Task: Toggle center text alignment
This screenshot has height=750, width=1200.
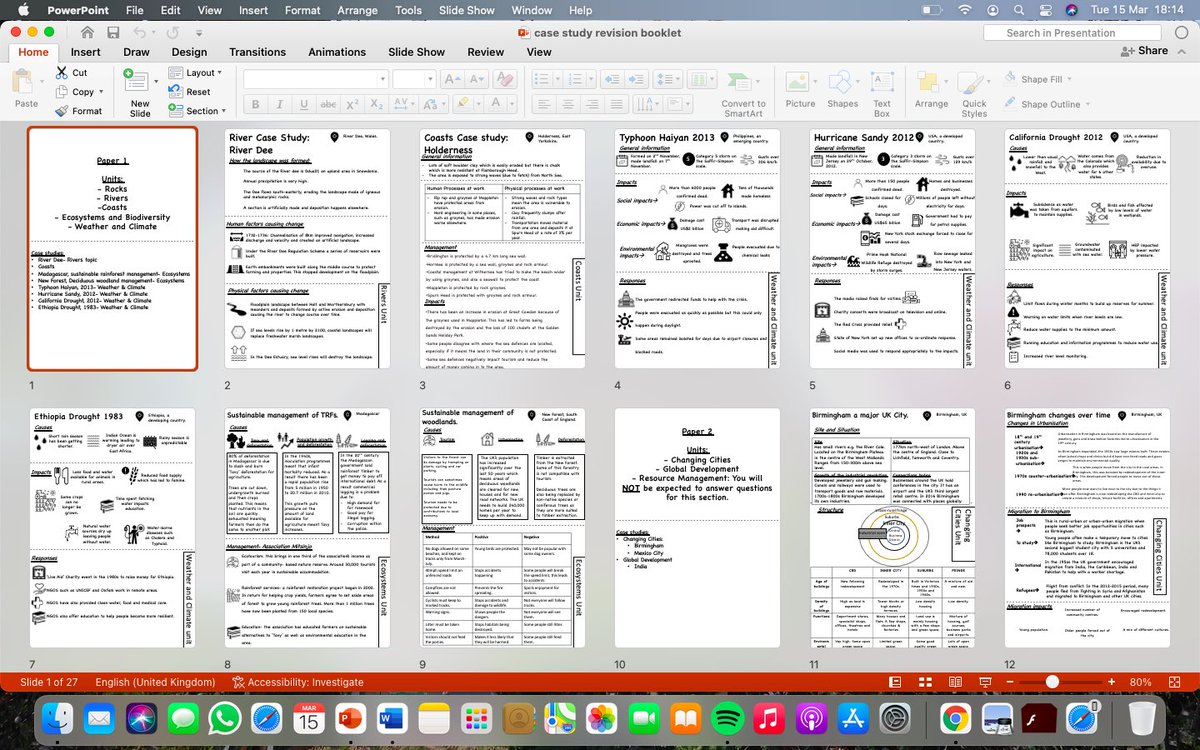Action: click(x=567, y=104)
